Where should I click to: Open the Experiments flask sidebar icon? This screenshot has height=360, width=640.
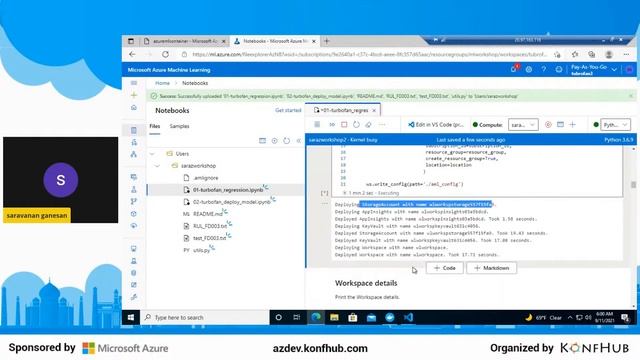[x=134, y=189]
